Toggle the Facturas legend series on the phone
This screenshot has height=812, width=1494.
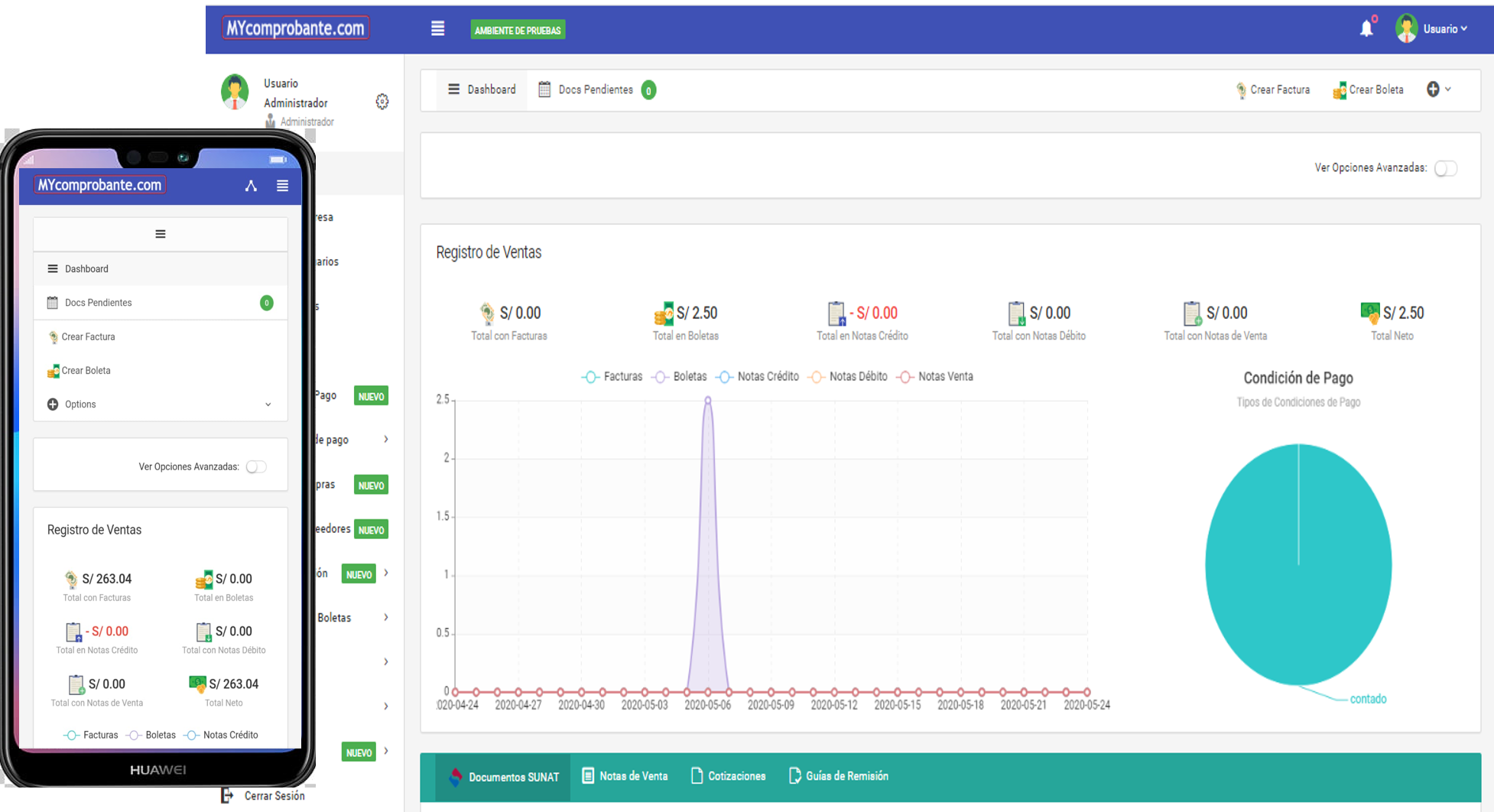(x=91, y=735)
